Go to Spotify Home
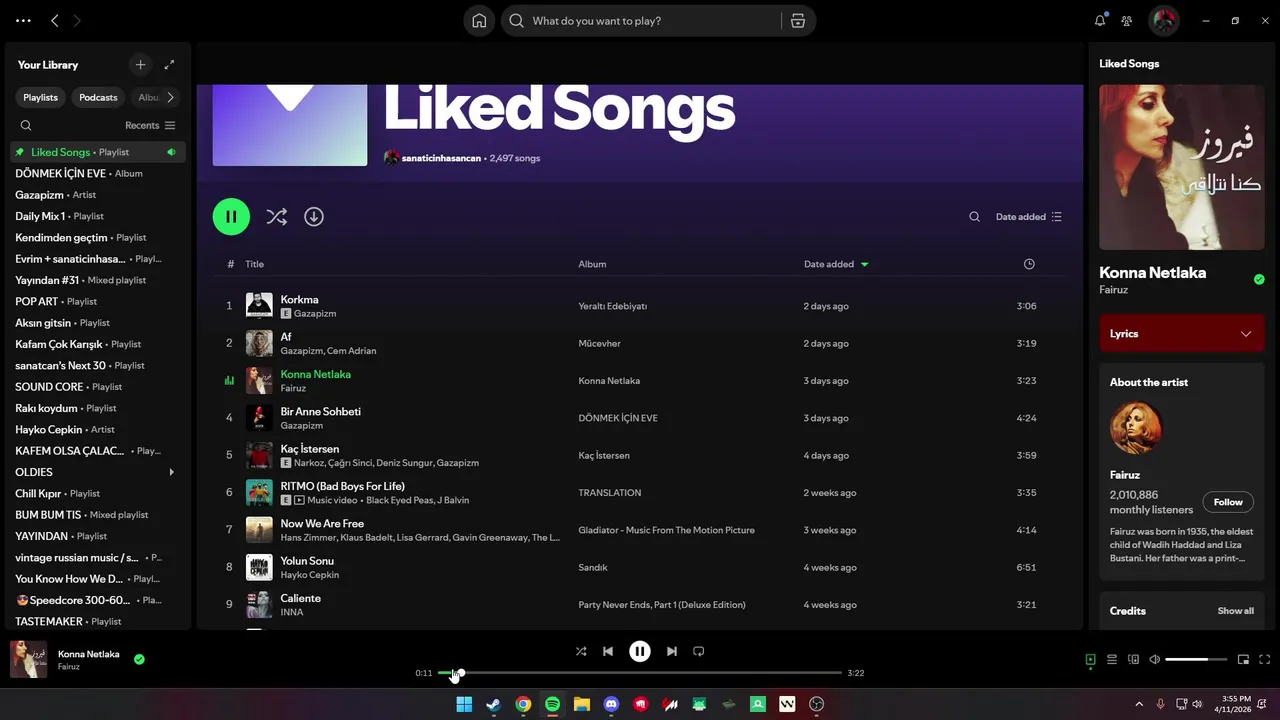 pyautogui.click(x=479, y=21)
